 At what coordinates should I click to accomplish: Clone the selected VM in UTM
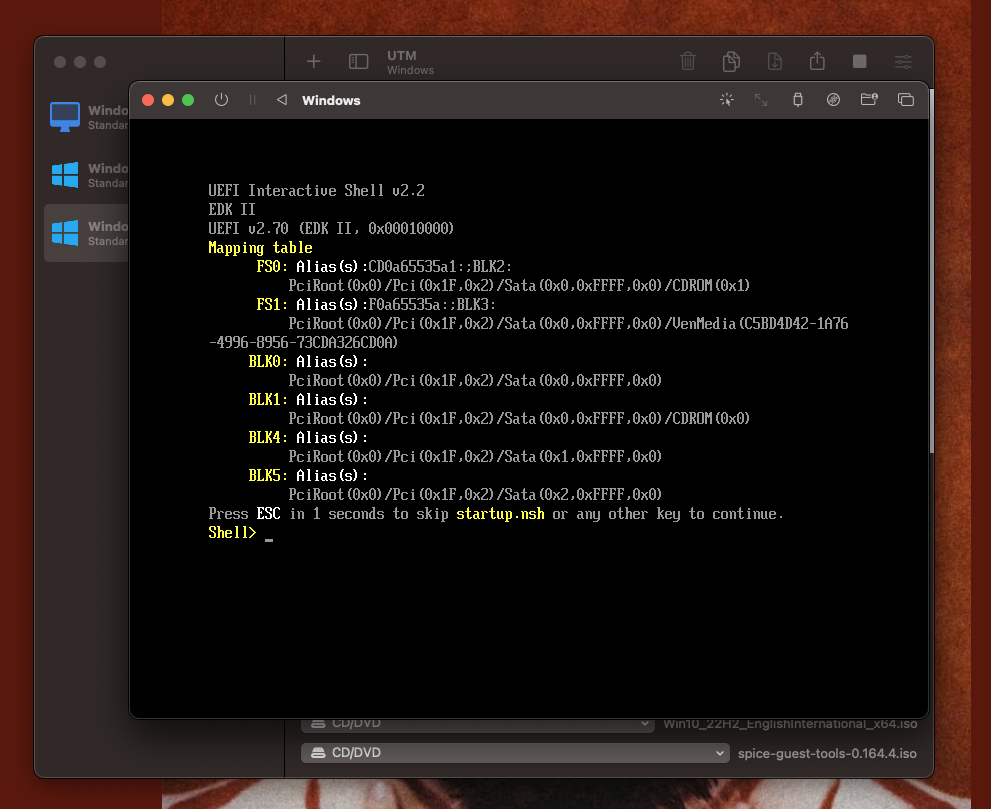[x=731, y=61]
